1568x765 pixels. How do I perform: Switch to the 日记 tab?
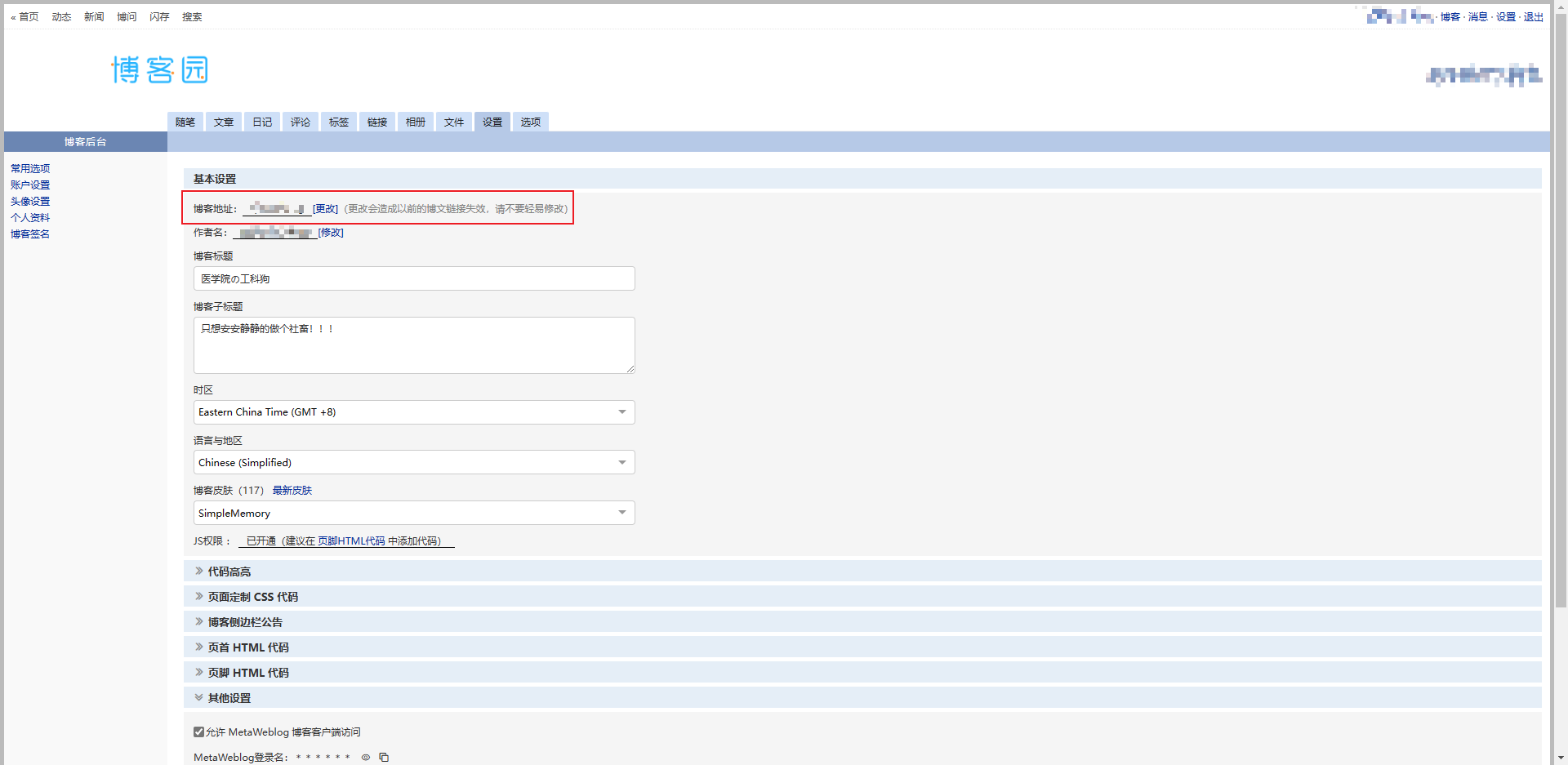[262, 122]
